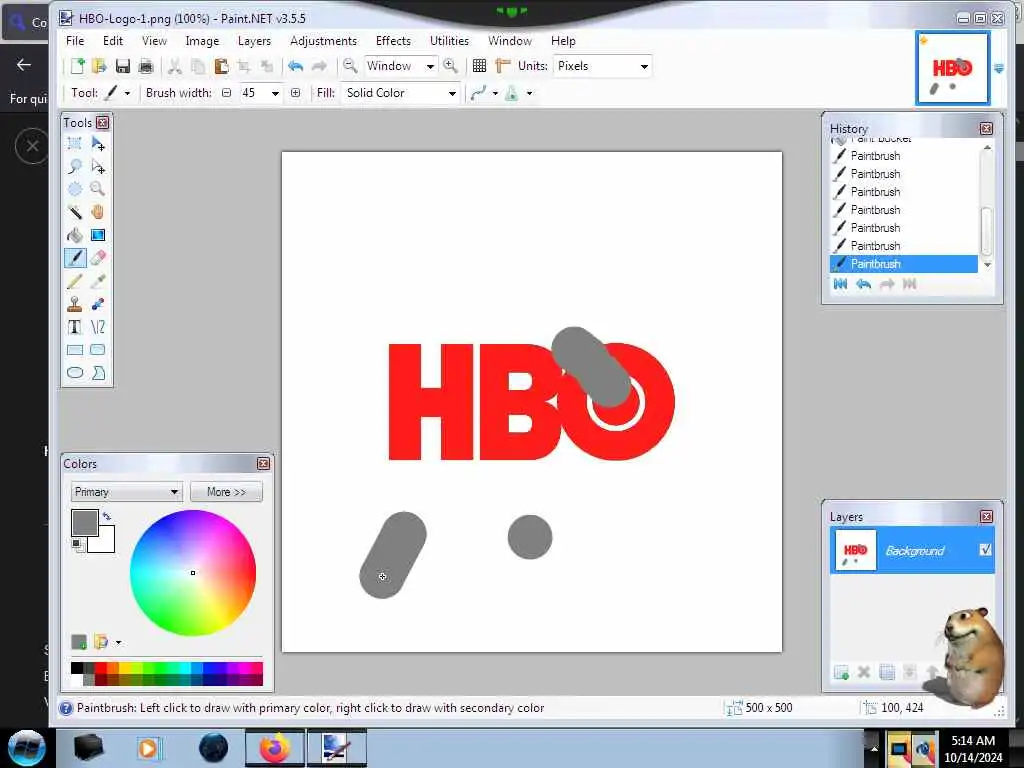1024x768 pixels.
Task: Open the Image menu
Action: pos(202,40)
